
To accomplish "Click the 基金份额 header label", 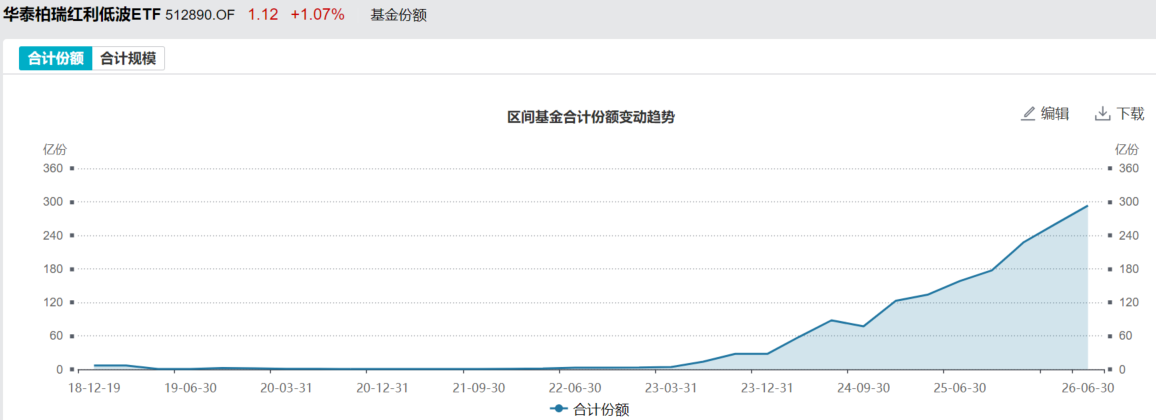I will pyautogui.click(x=398, y=15).
